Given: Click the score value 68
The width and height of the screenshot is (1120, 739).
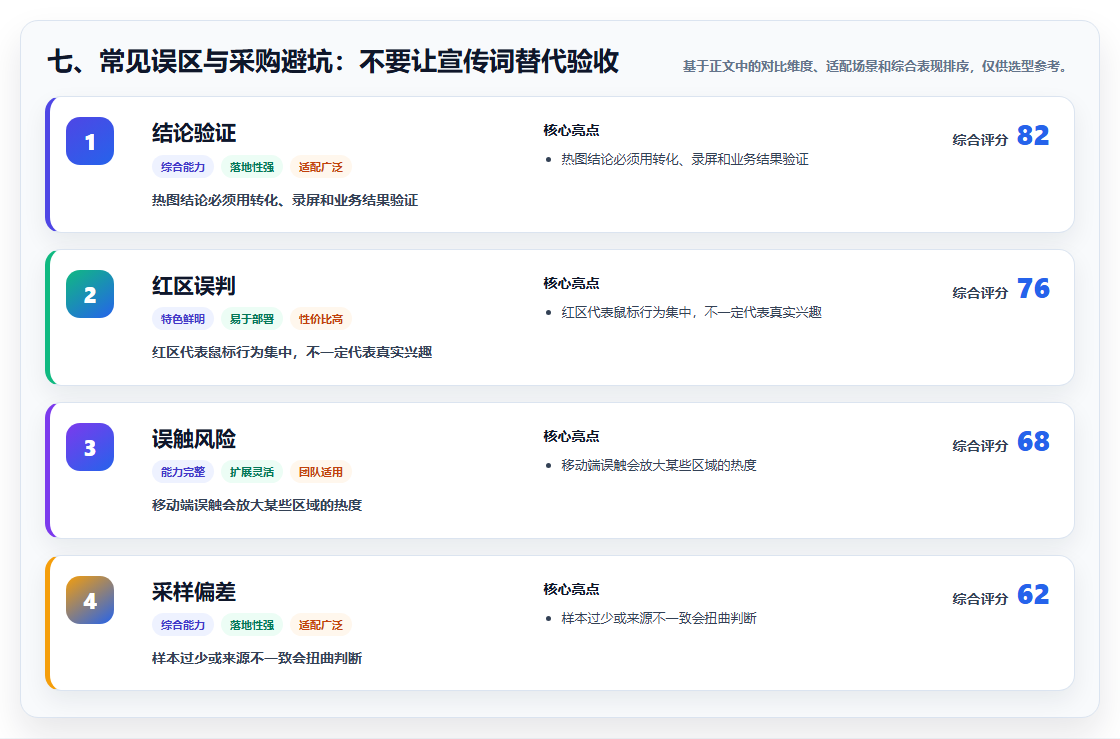Looking at the screenshot, I should click(1033, 441).
